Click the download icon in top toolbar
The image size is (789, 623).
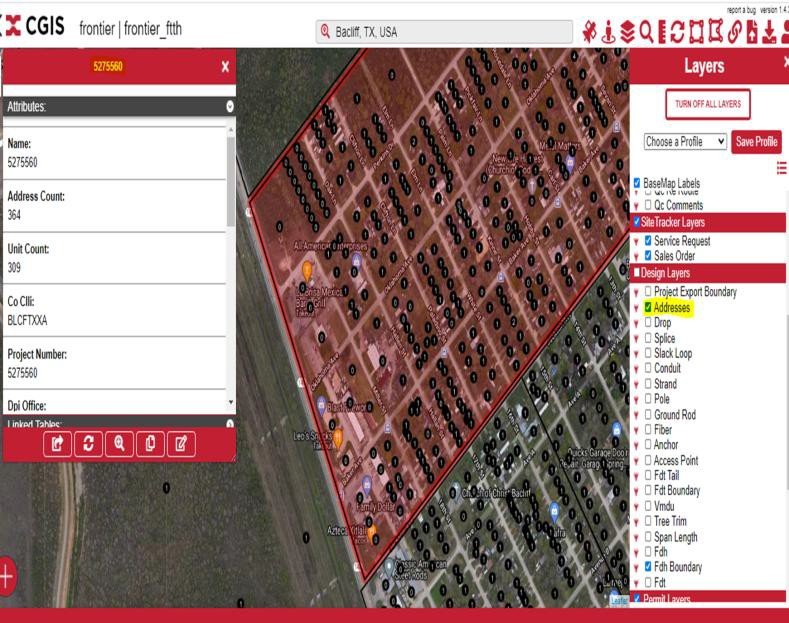click(x=769, y=31)
